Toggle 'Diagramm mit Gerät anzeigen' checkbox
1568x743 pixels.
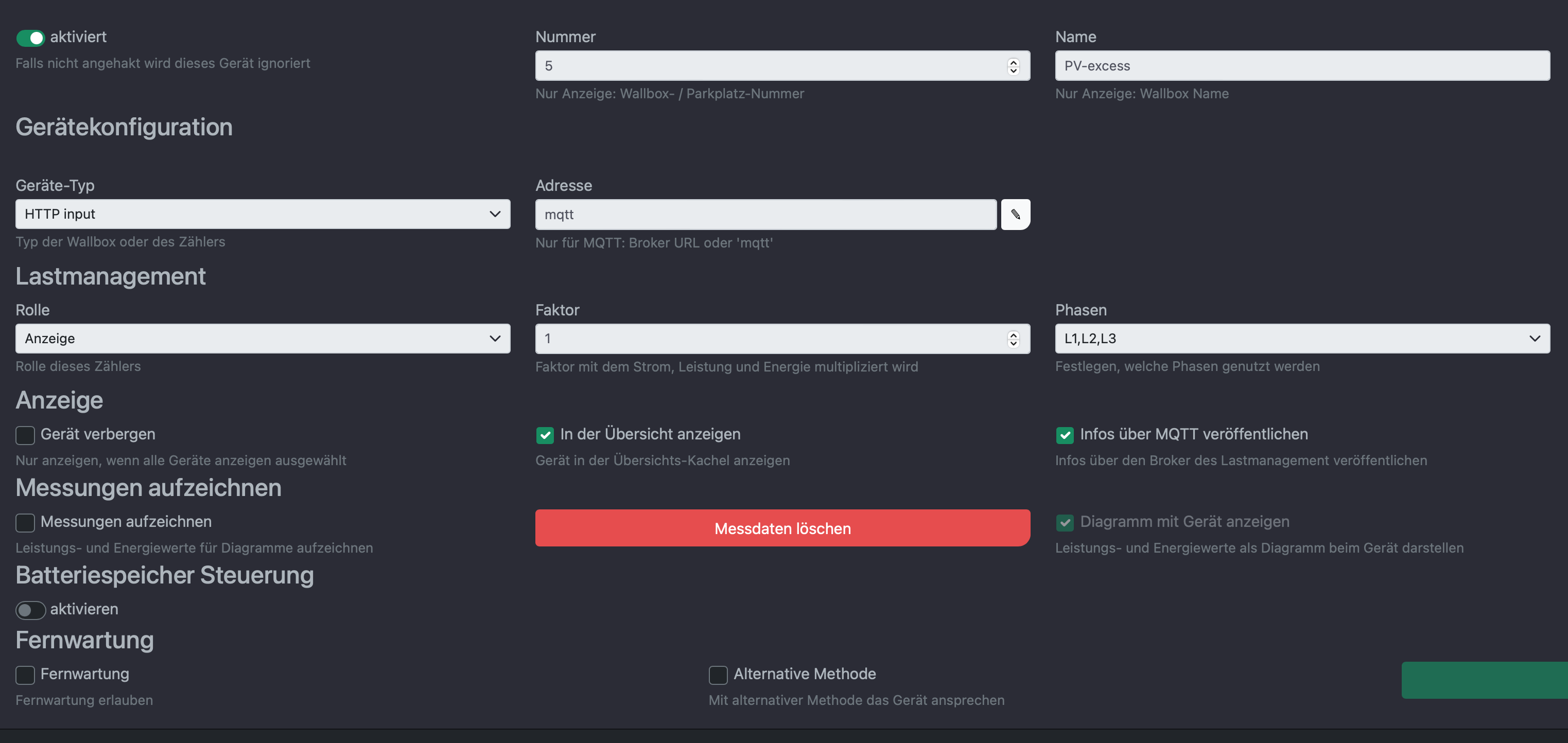[x=1065, y=523]
